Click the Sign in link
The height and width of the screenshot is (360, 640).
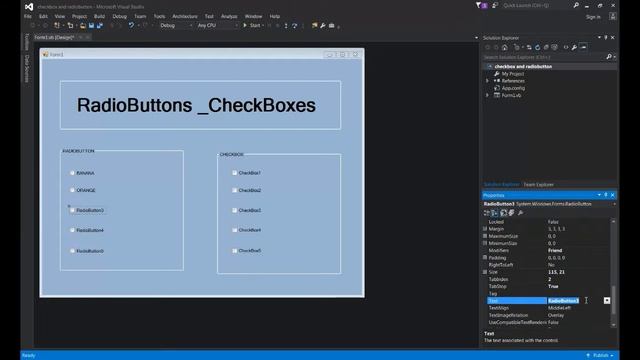tap(593, 17)
